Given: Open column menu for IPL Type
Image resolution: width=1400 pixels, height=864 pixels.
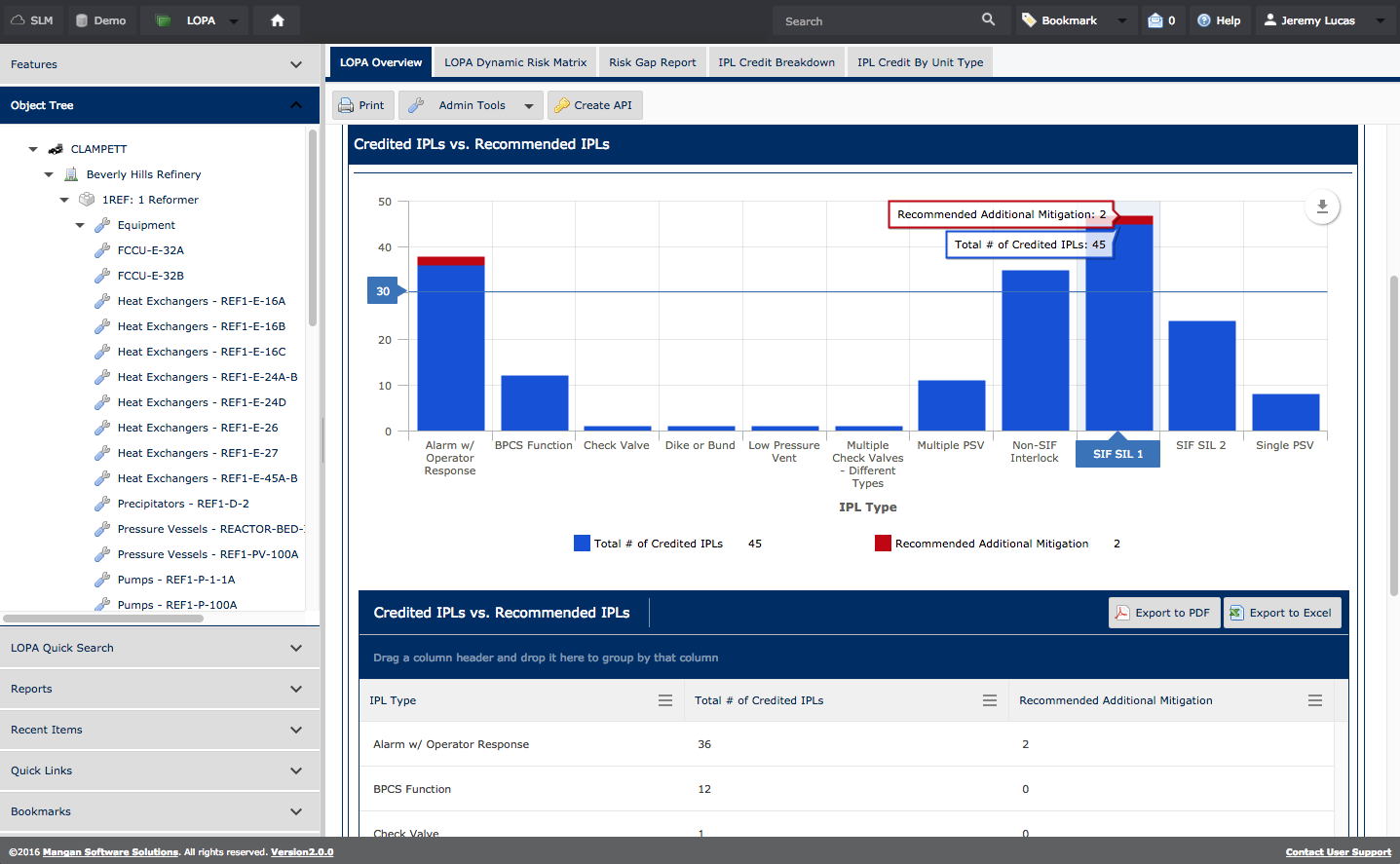Looking at the screenshot, I should (x=665, y=700).
